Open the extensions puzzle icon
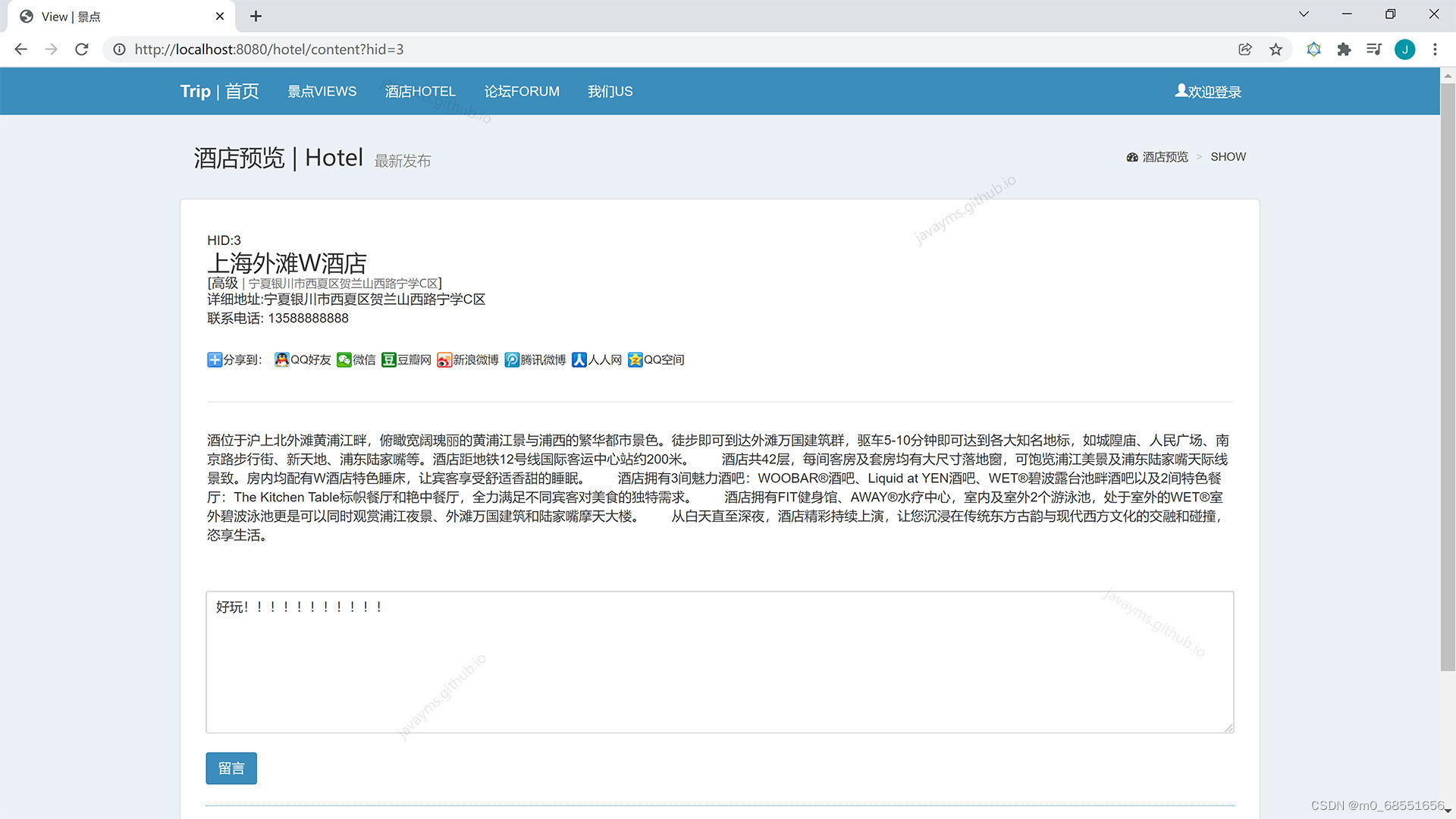 [1344, 49]
